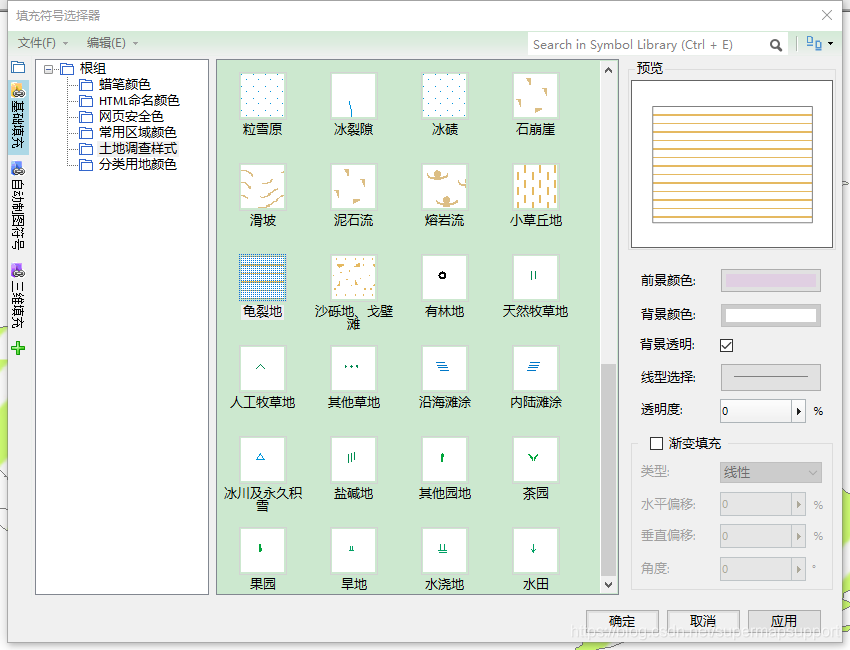Select the 茶园 fill symbol
Viewport: 850px width, 650px height.
[535, 459]
